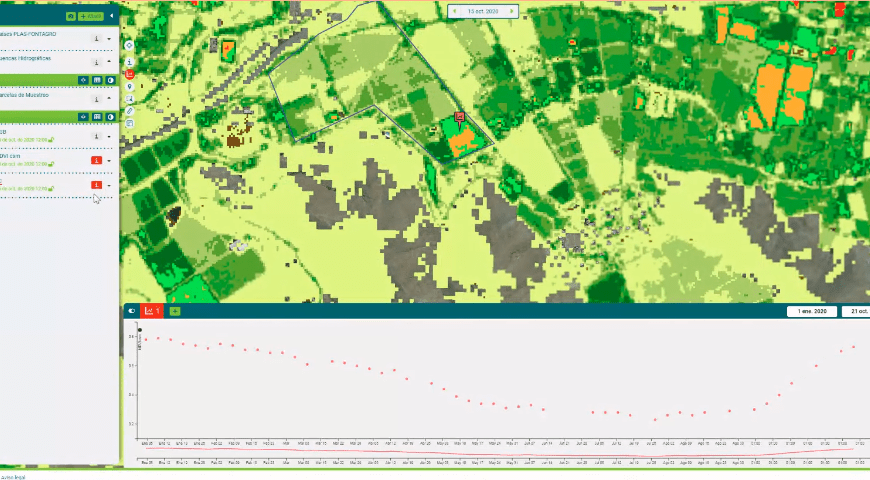Screen dimensions: 870x480
Task: Collapse the Parcelas de Muestreo layer group
Action: [x=108, y=98]
